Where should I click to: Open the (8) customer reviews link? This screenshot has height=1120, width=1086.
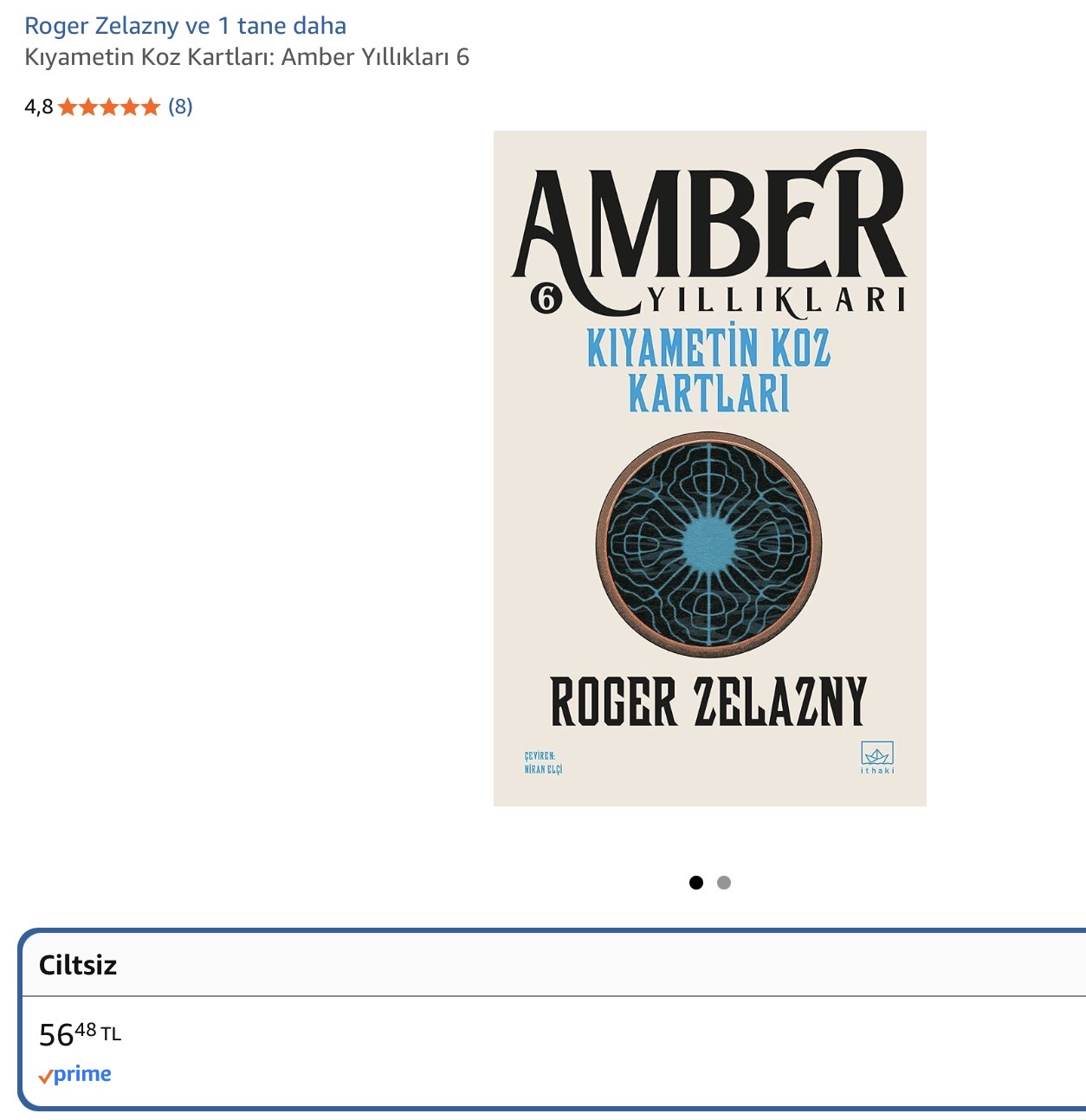click(x=180, y=107)
